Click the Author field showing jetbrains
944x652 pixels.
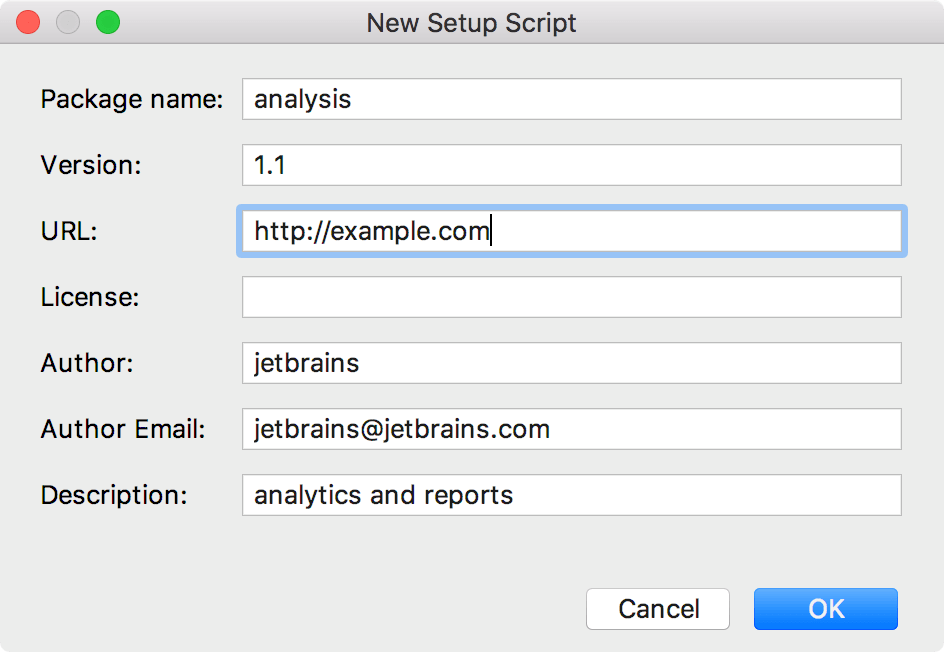click(x=570, y=363)
